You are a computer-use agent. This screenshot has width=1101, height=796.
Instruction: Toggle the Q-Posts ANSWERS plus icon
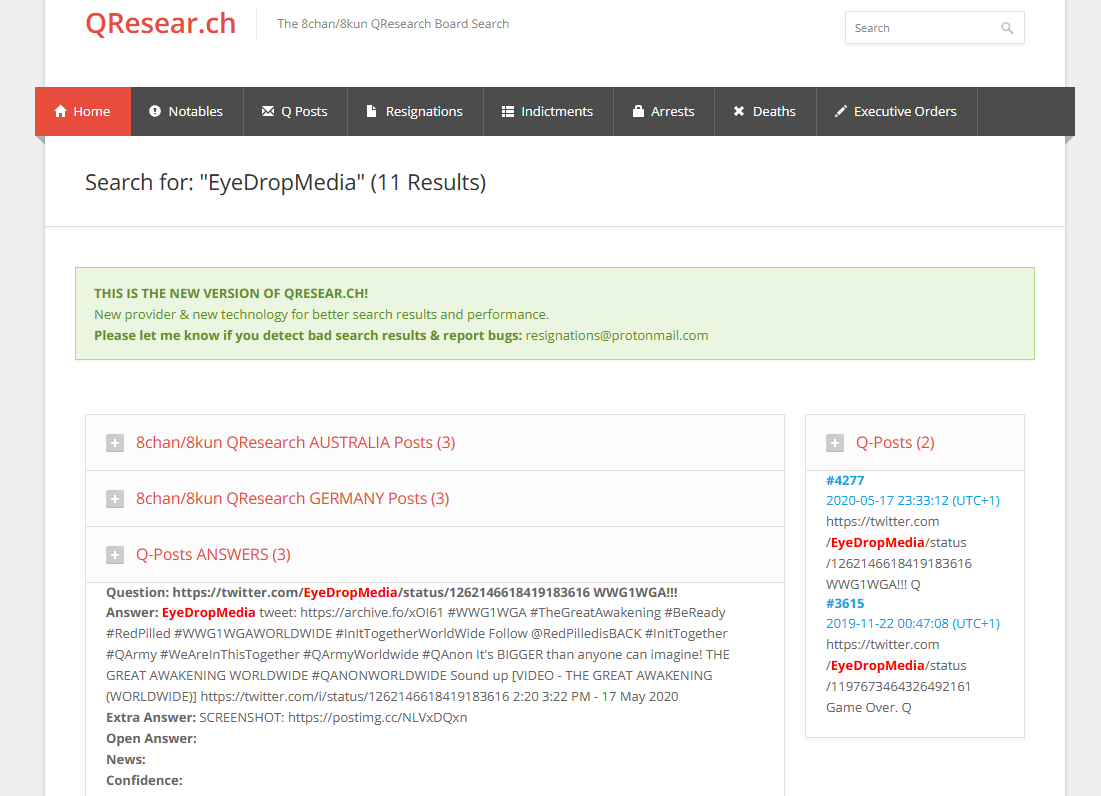coord(115,555)
